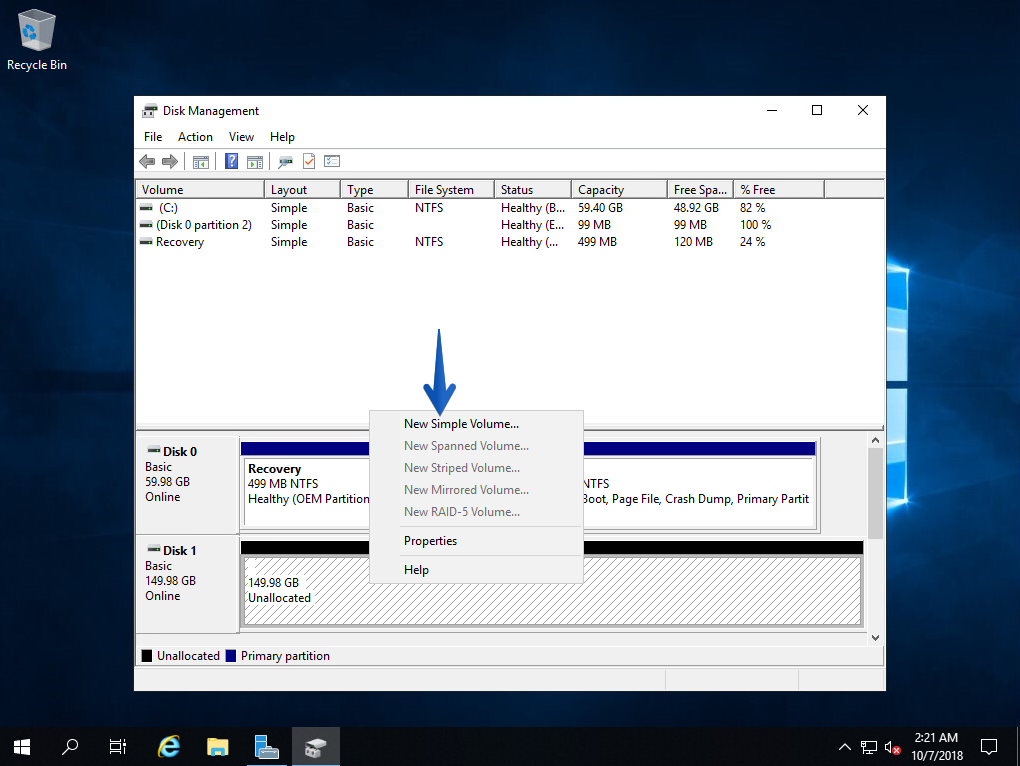This screenshot has height=766, width=1020.
Task: Select the (C:) volume drive icon
Action: pyautogui.click(x=146, y=207)
